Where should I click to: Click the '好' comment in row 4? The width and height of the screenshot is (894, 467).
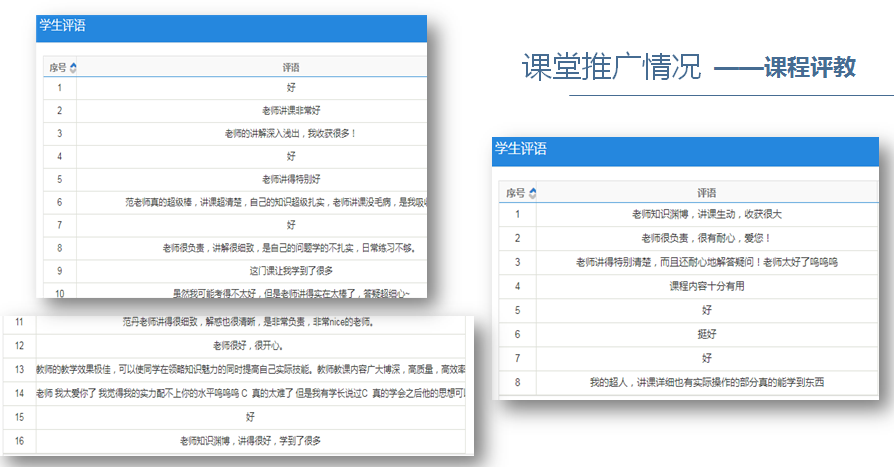tap(291, 156)
